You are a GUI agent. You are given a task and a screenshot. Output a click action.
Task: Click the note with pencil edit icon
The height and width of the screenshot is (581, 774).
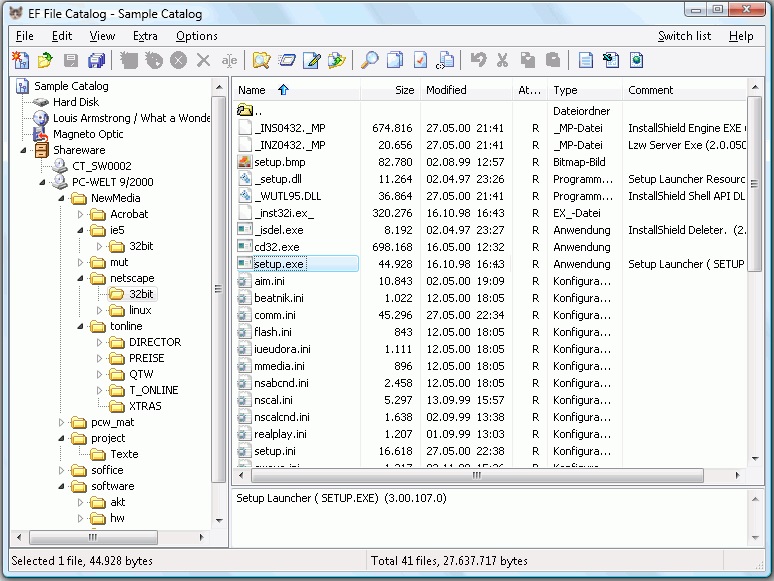312,61
